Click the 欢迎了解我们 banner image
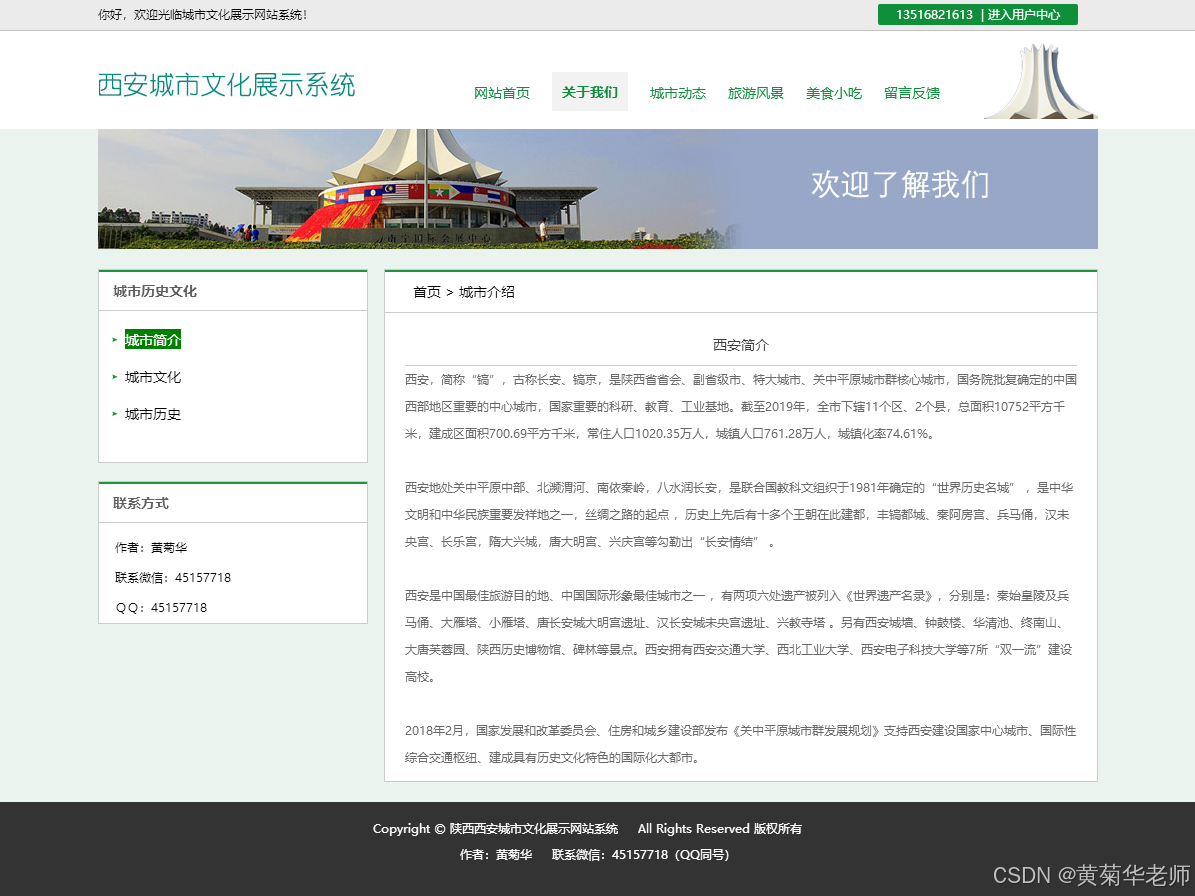Viewport: 1195px width, 896px height. [598, 189]
